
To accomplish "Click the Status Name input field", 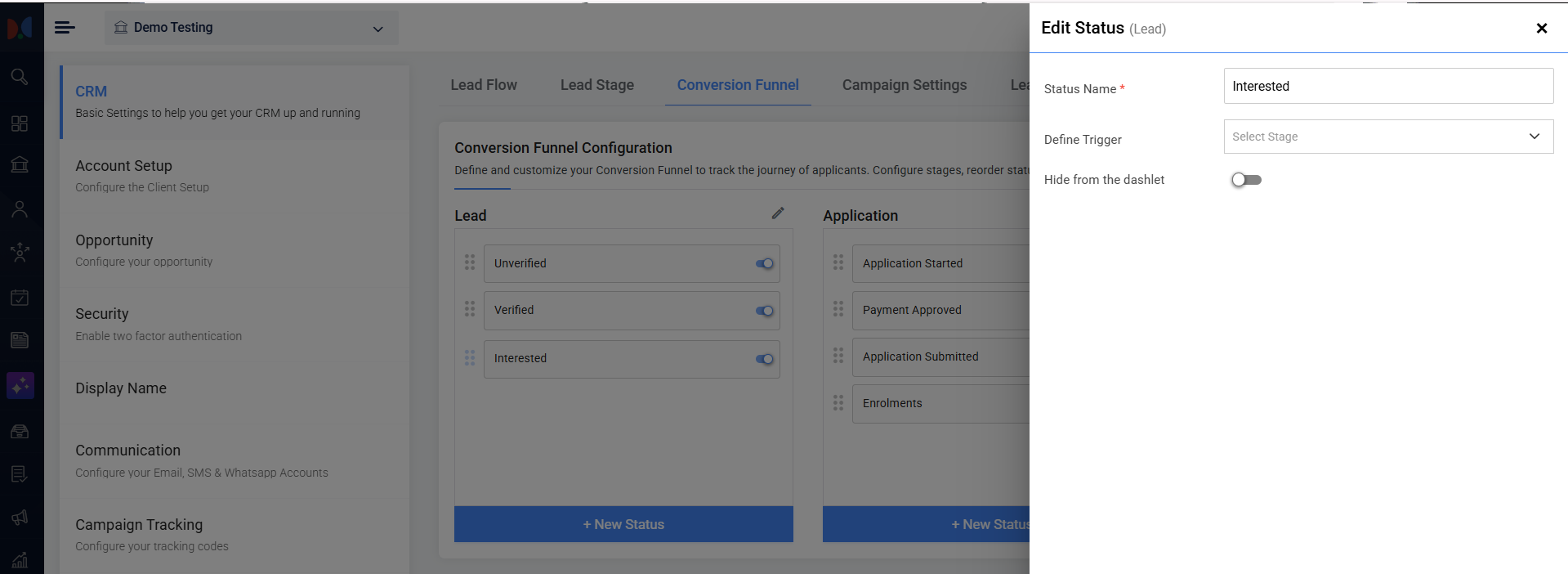I will 1388,86.
